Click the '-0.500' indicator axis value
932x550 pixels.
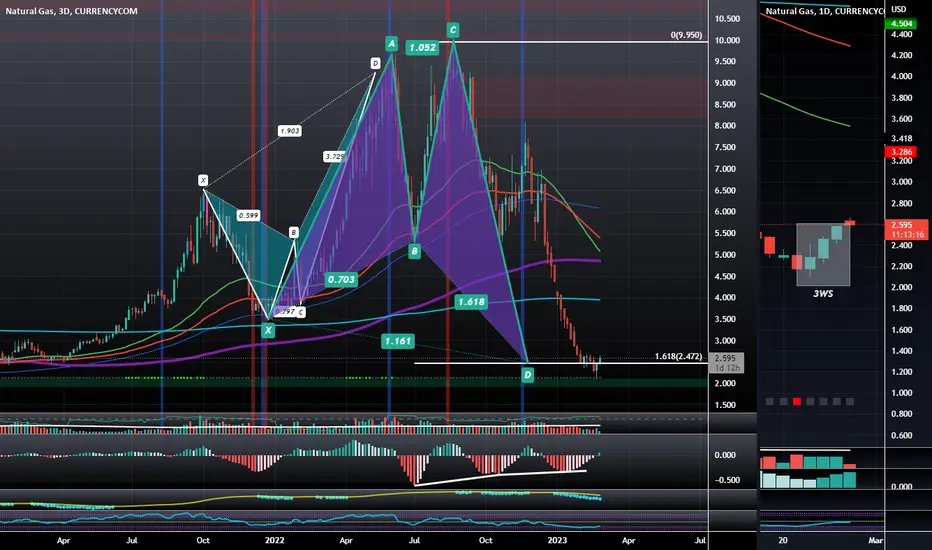point(725,480)
